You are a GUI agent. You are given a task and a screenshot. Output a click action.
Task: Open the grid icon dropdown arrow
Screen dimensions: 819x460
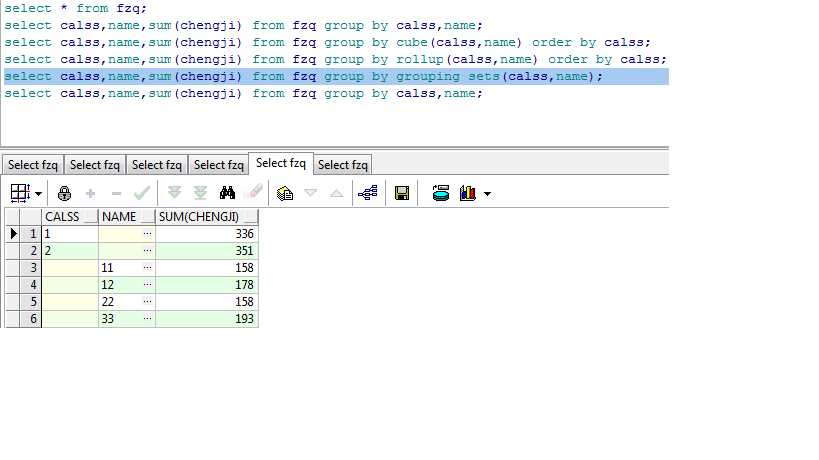click(x=38, y=194)
